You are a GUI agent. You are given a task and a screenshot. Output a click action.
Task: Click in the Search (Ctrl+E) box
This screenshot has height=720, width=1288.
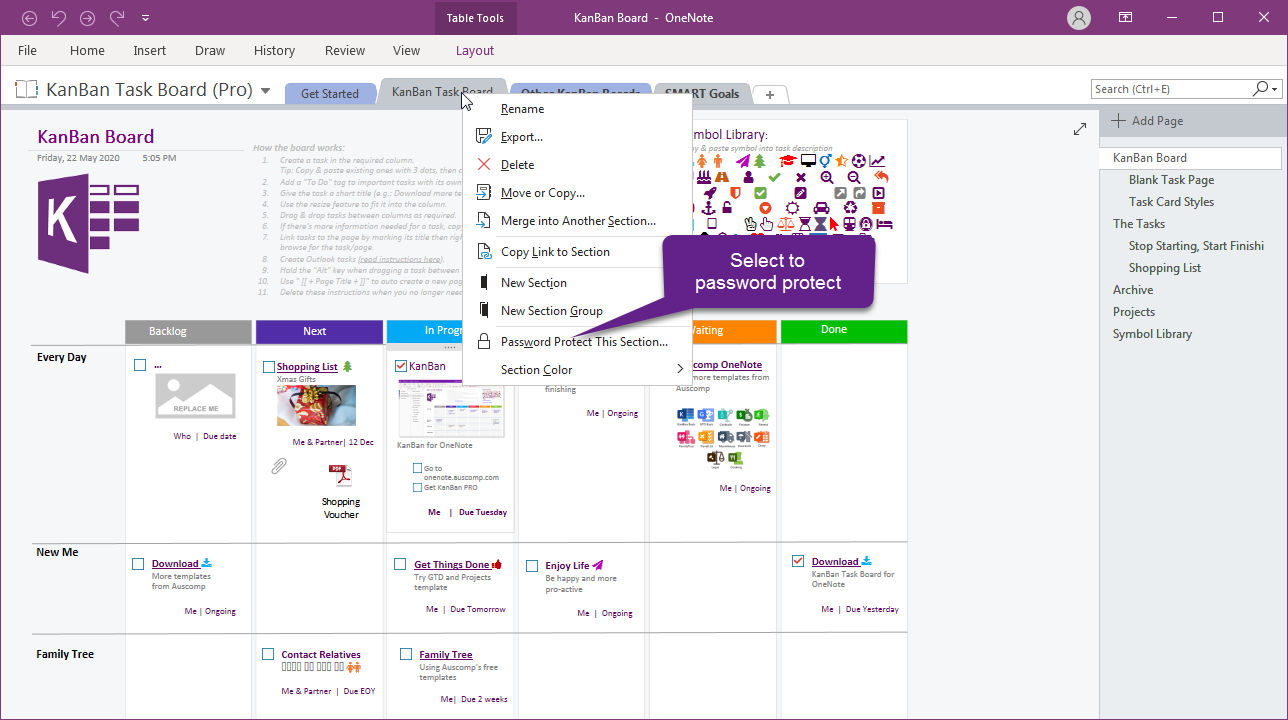[x=1171, y=89]
